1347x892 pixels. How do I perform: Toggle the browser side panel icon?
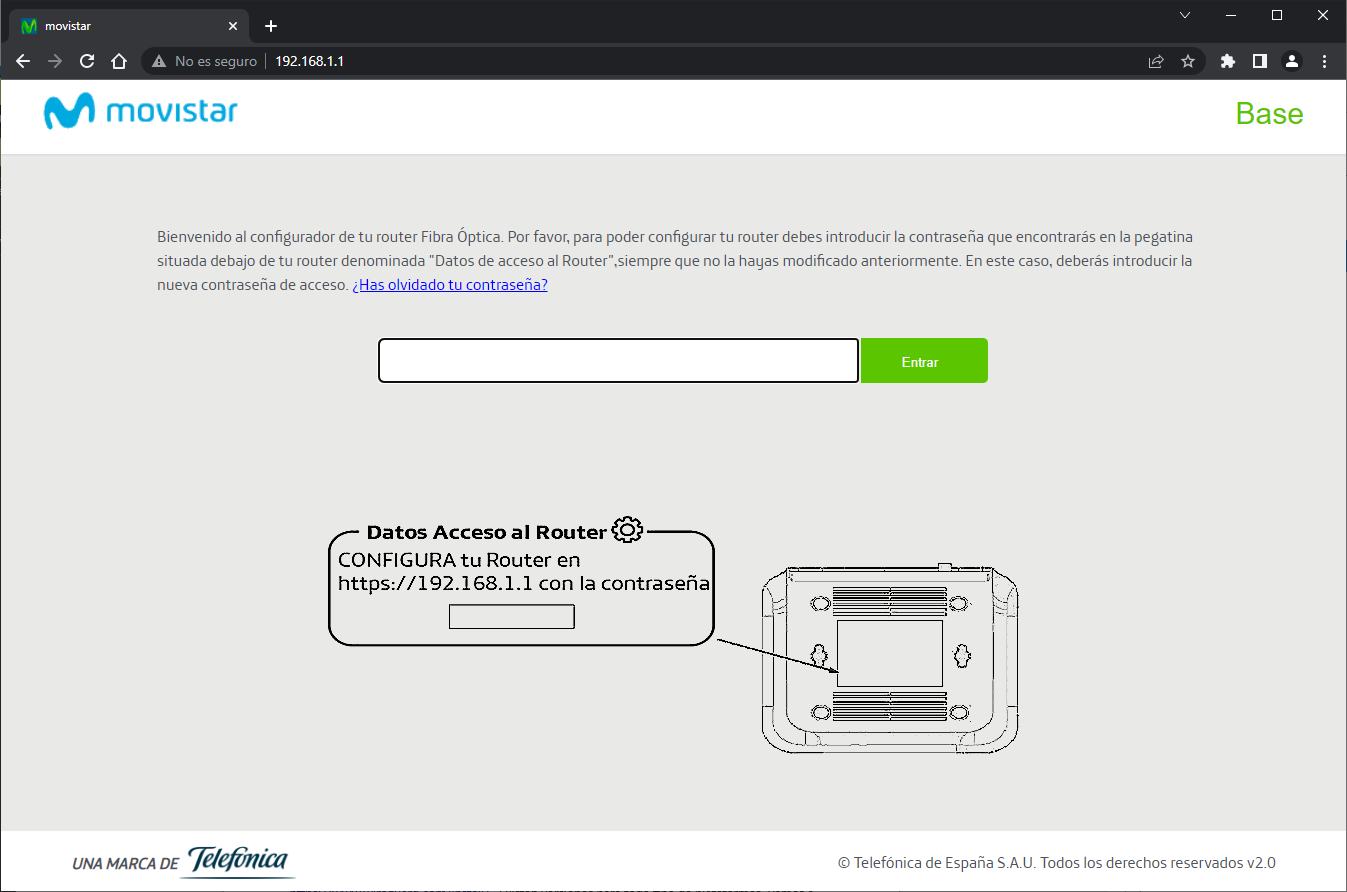point(1260,61)
